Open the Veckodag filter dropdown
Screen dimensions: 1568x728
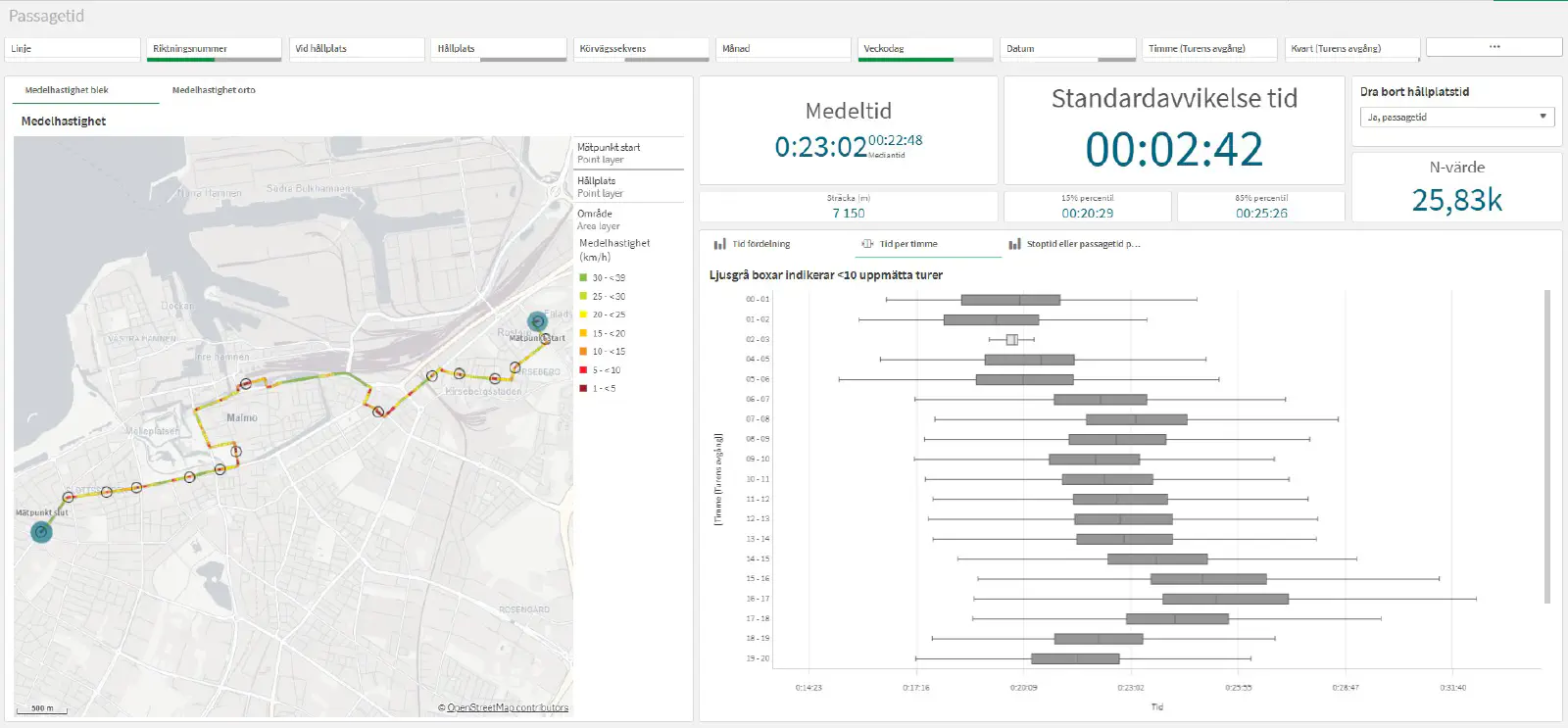pyautogui.click(x=925, y=48)
